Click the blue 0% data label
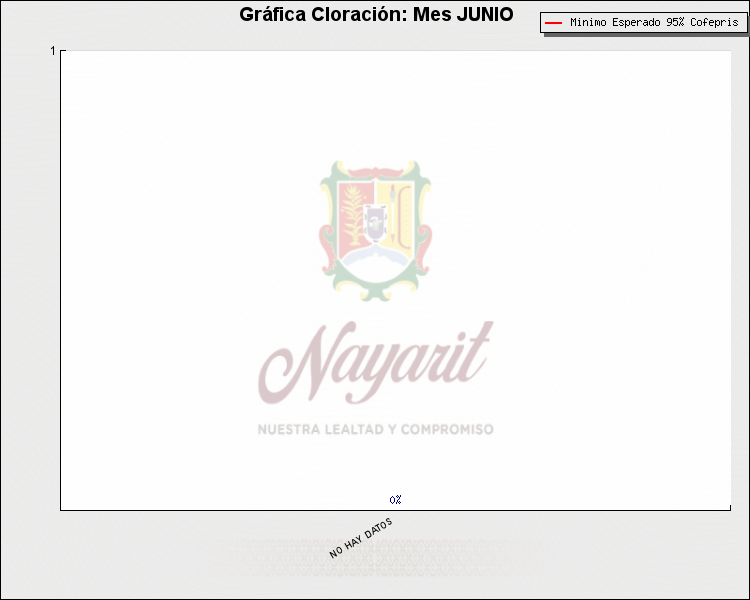750x600 pixels. pyautogui.click(x=396, y=499)
